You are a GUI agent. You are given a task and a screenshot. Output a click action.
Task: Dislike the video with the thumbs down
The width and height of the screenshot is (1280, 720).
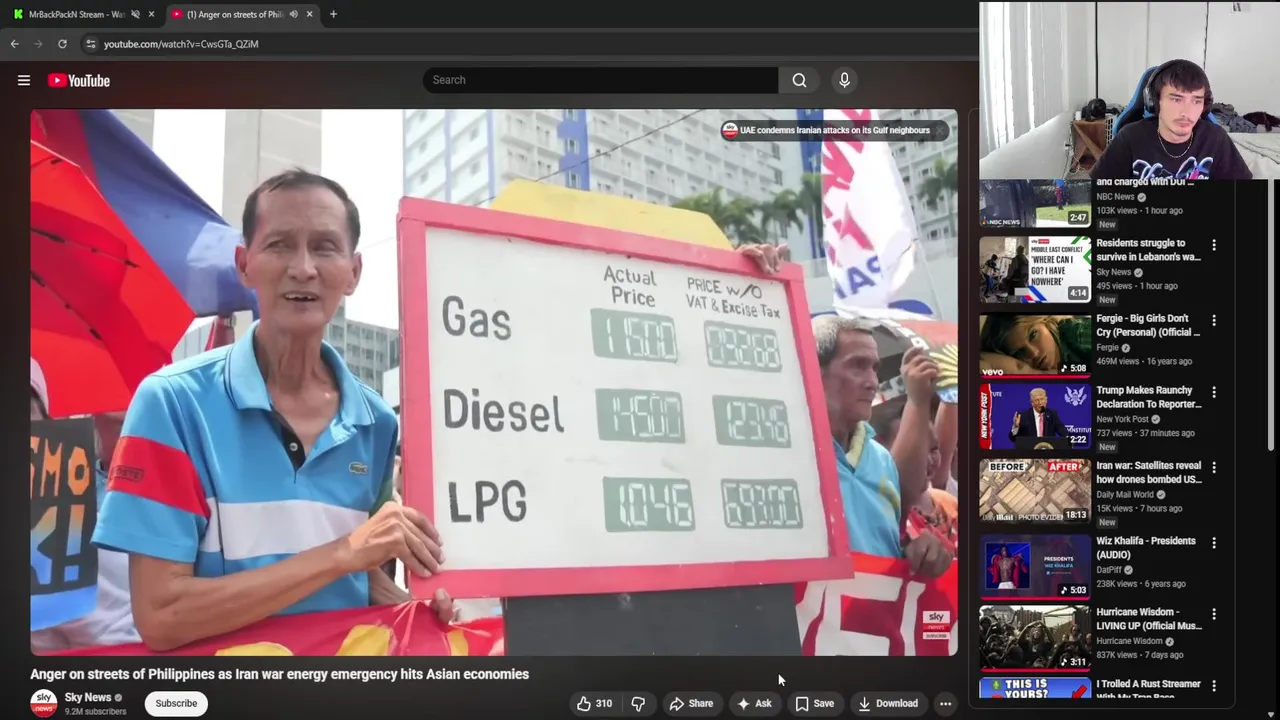tap(638, 703)
